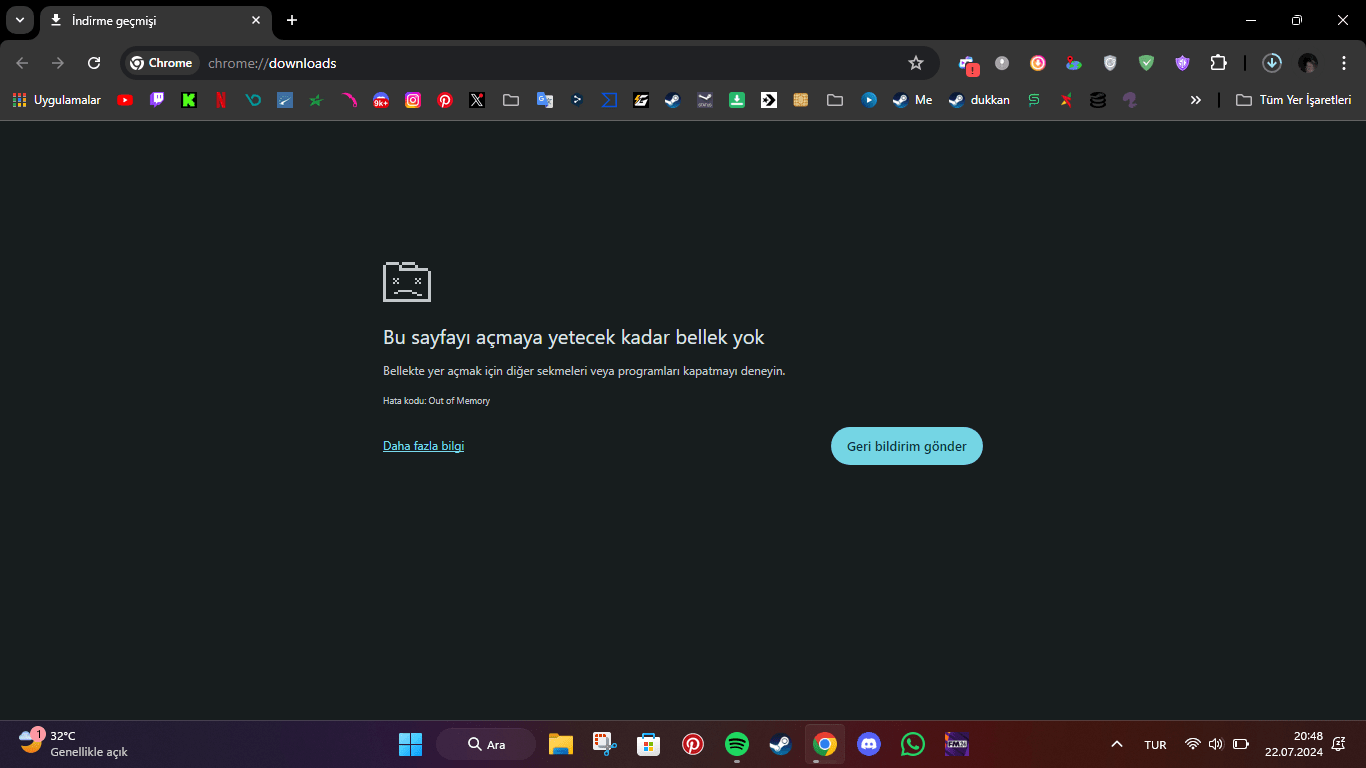Viewport: 1366px width, 768px height.
Task: Click the TUR language indicator
Action: point(1155,745)
